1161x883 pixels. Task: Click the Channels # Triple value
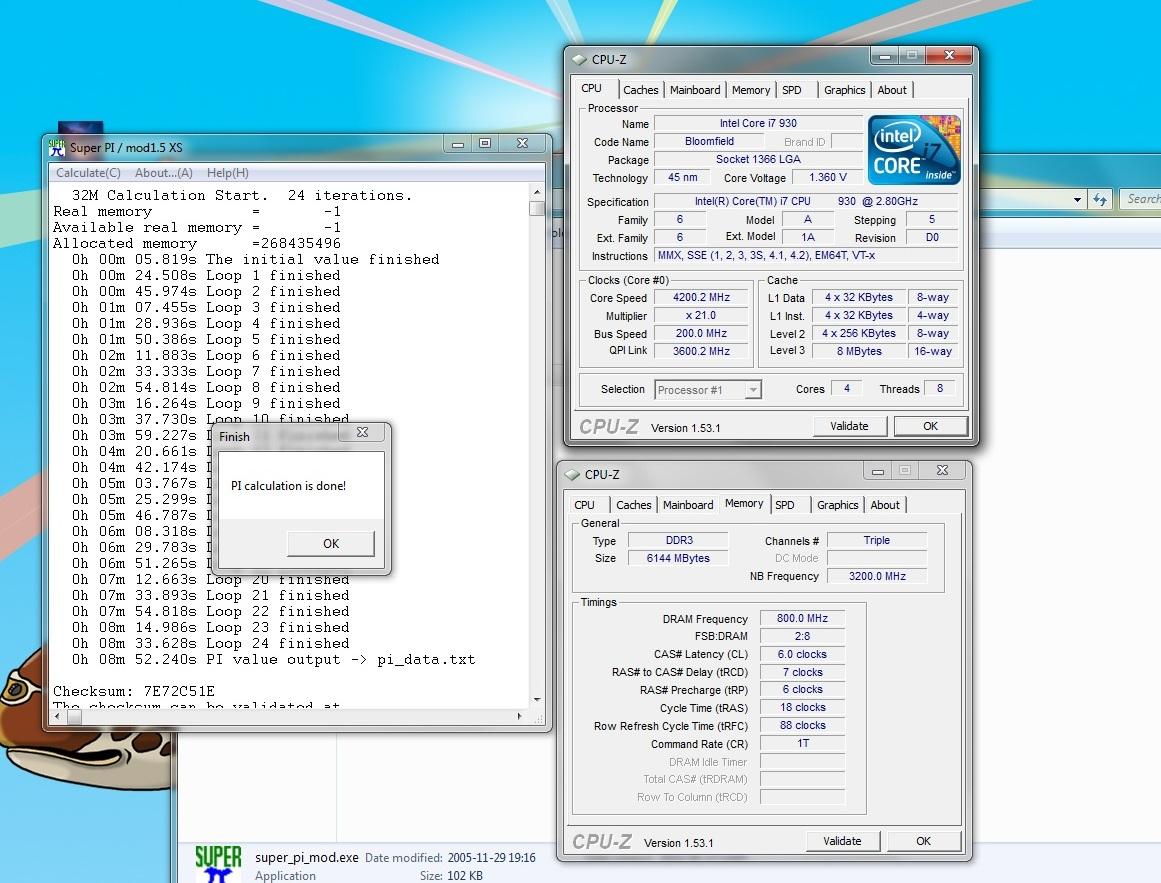click(877, 540)
